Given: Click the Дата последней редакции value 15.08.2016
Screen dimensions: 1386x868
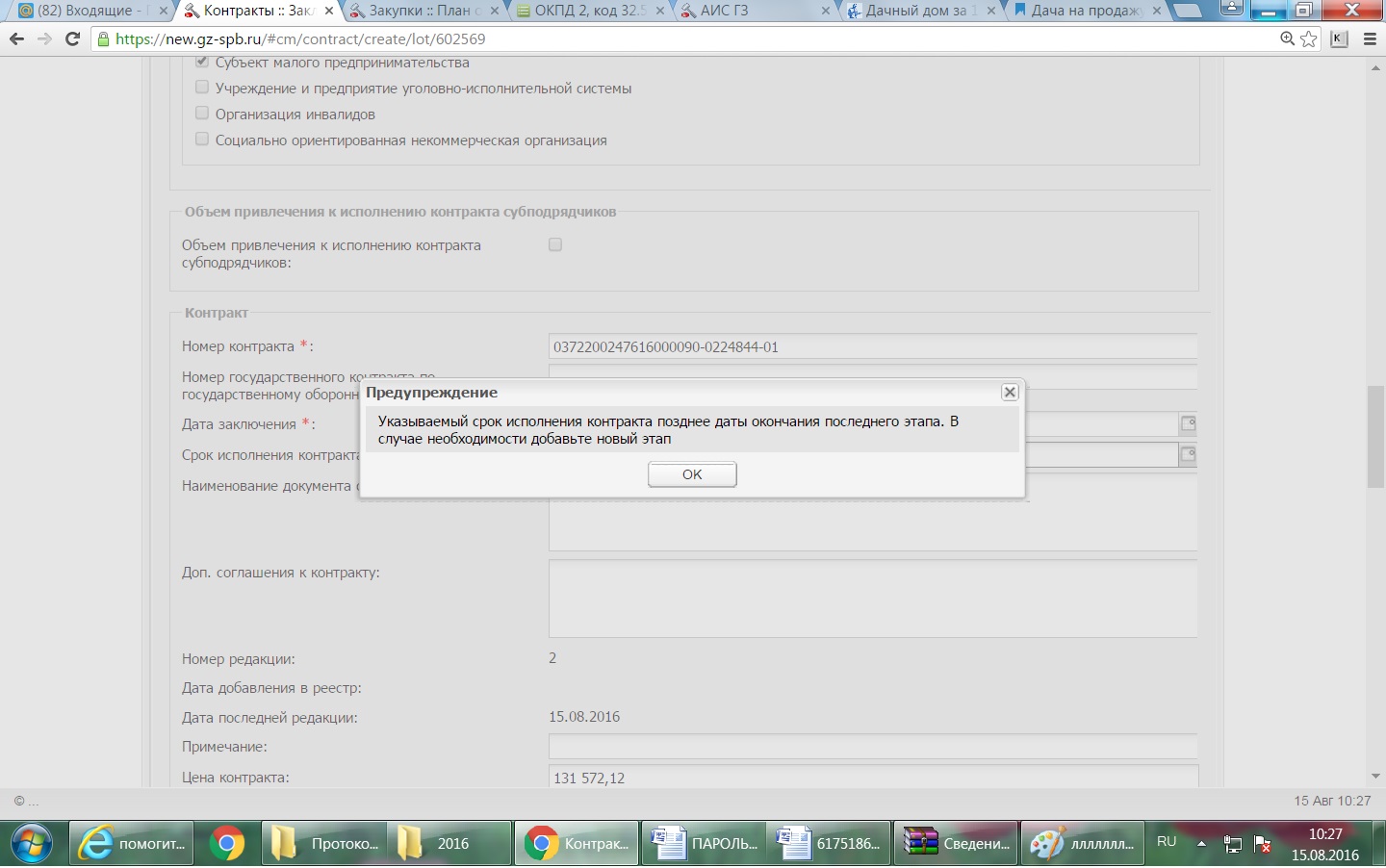Looking at the screenshot, I should pos(584,717).
